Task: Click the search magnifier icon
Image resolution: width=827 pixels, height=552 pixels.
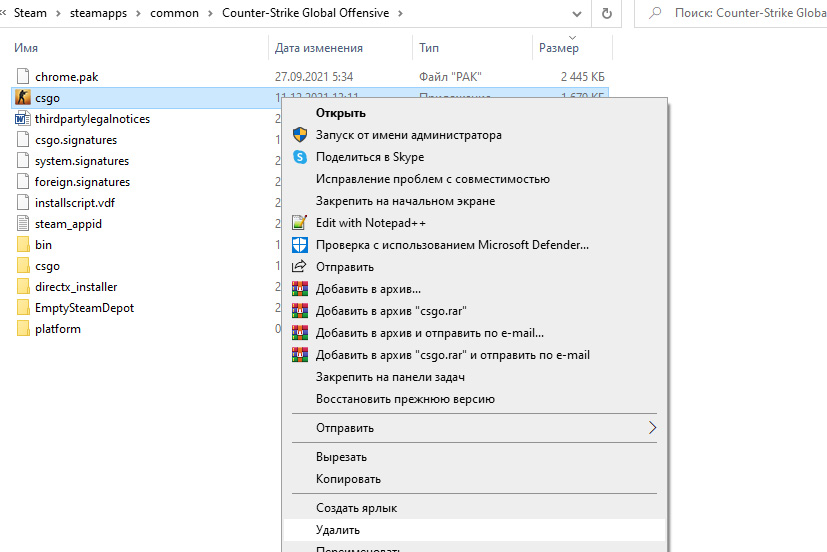Action: [x=655, y=13]
